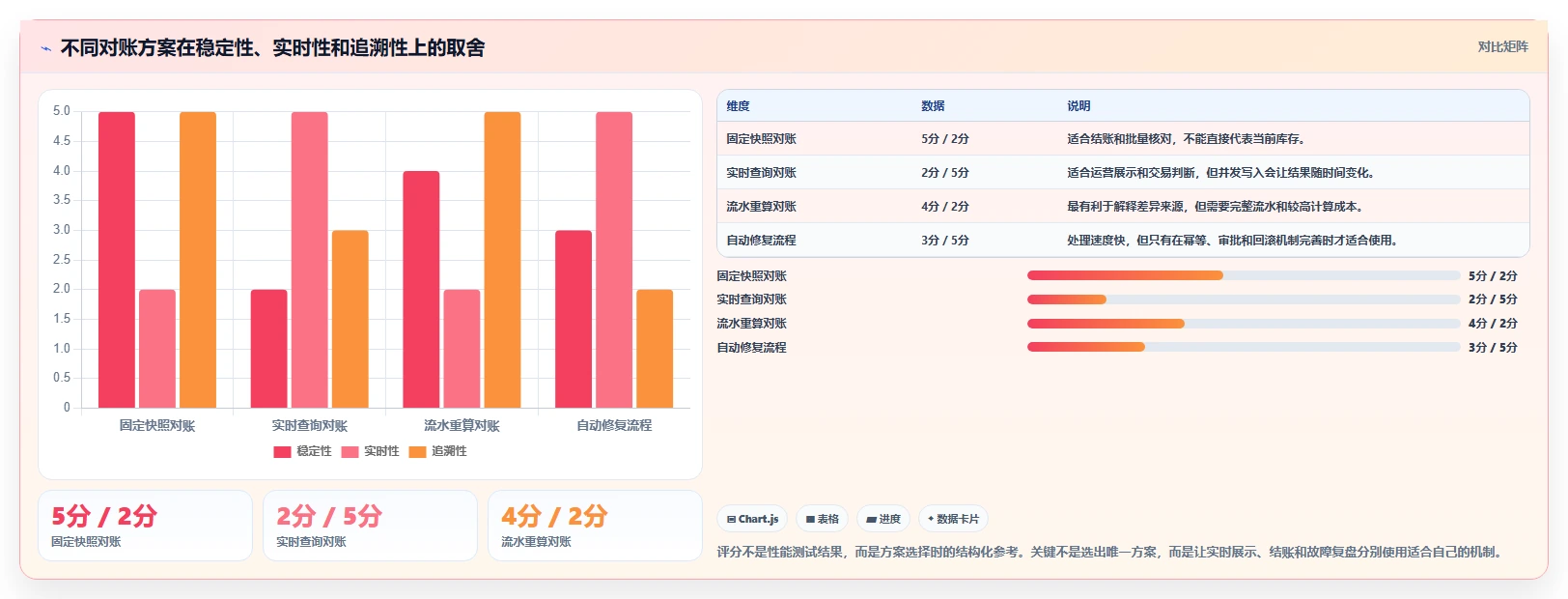The width and height of the screenshot is (1568, 599).
Task: Click the red 稳定性 bar for 流水重算对账
Action: [x=421, y=290]
